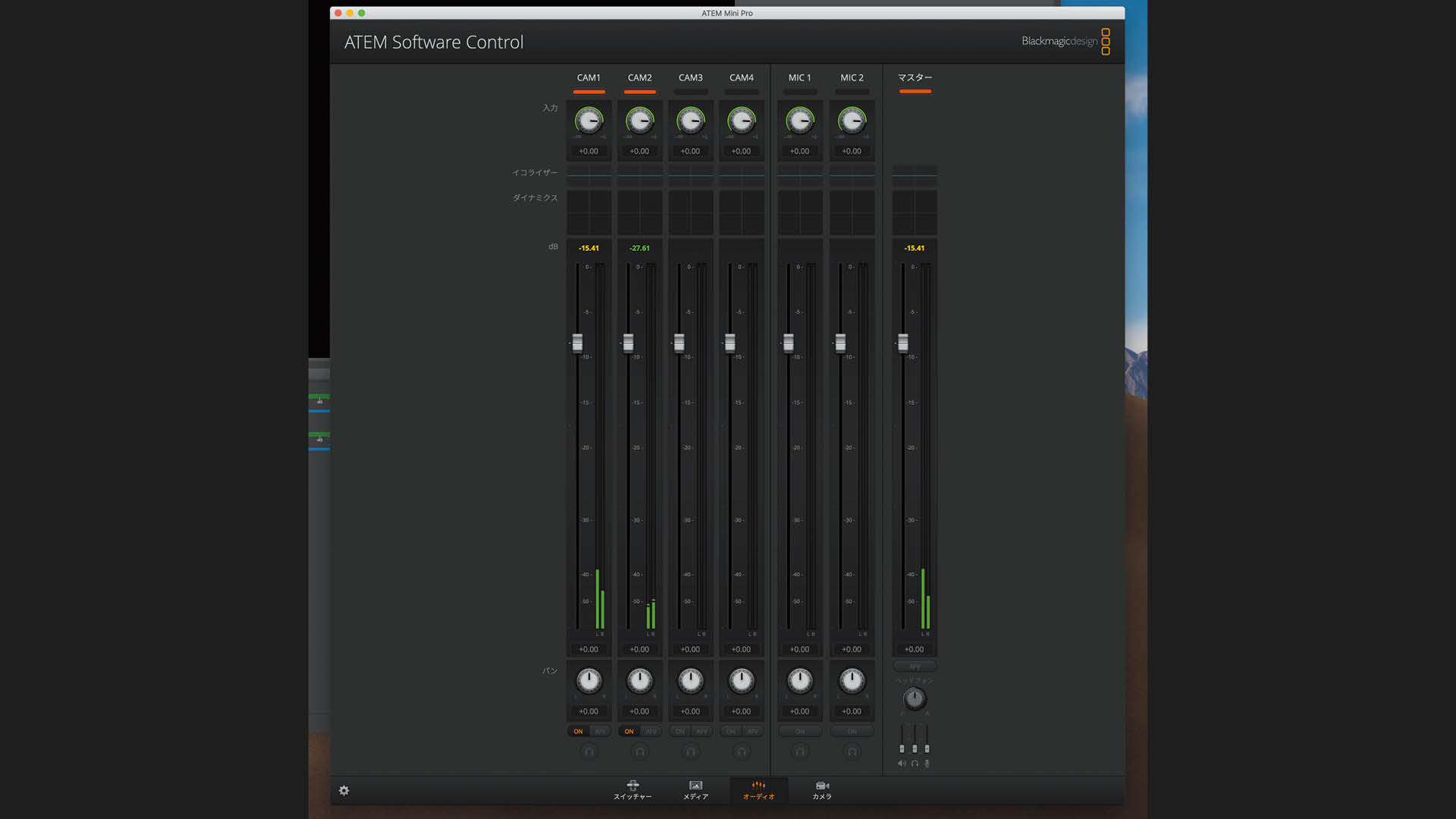Open the CAM3 dynamics panel
Screen dimensions: 1456x819
tap(690, 212)
